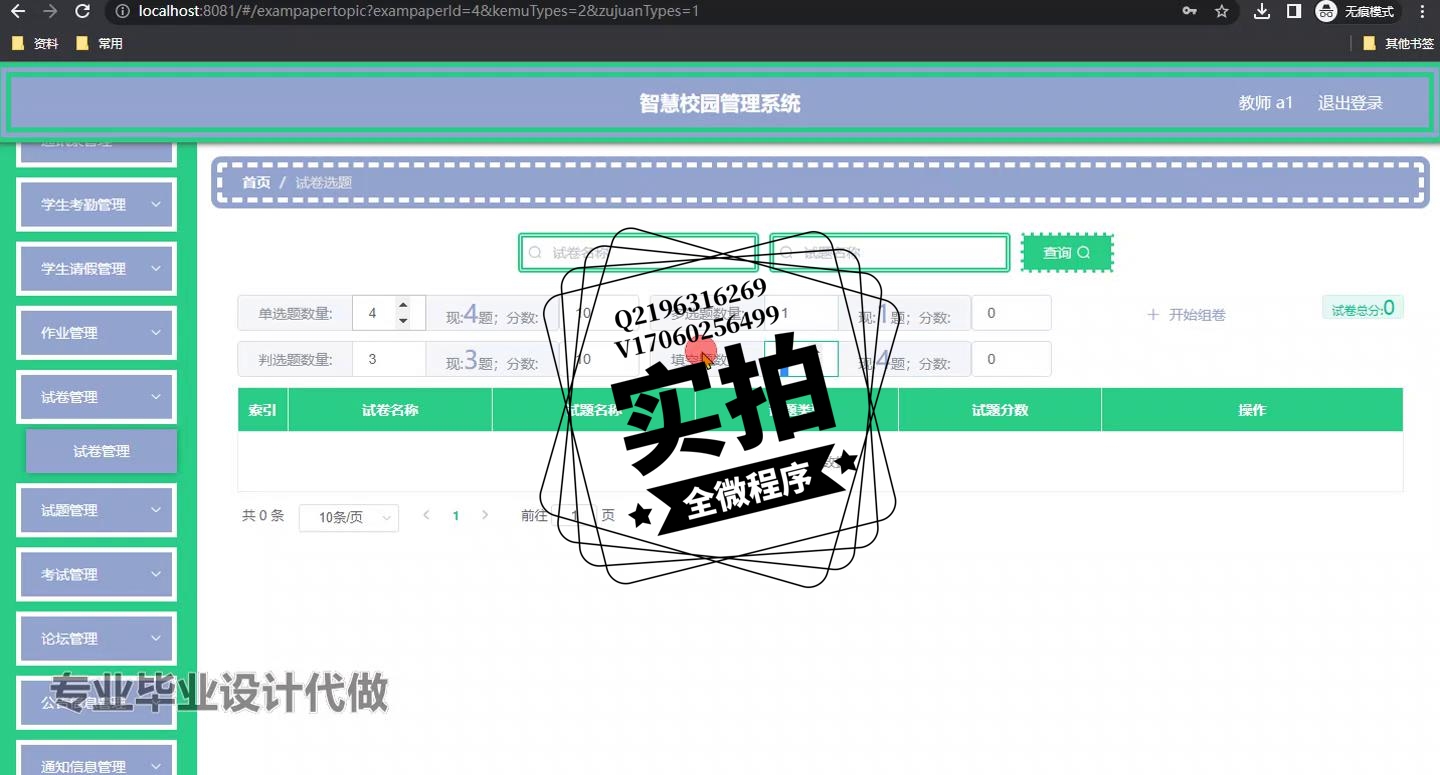This screenshot has width=1440, height=775.
Task: Click the 索引 column header
Action: tap(263, 410)
